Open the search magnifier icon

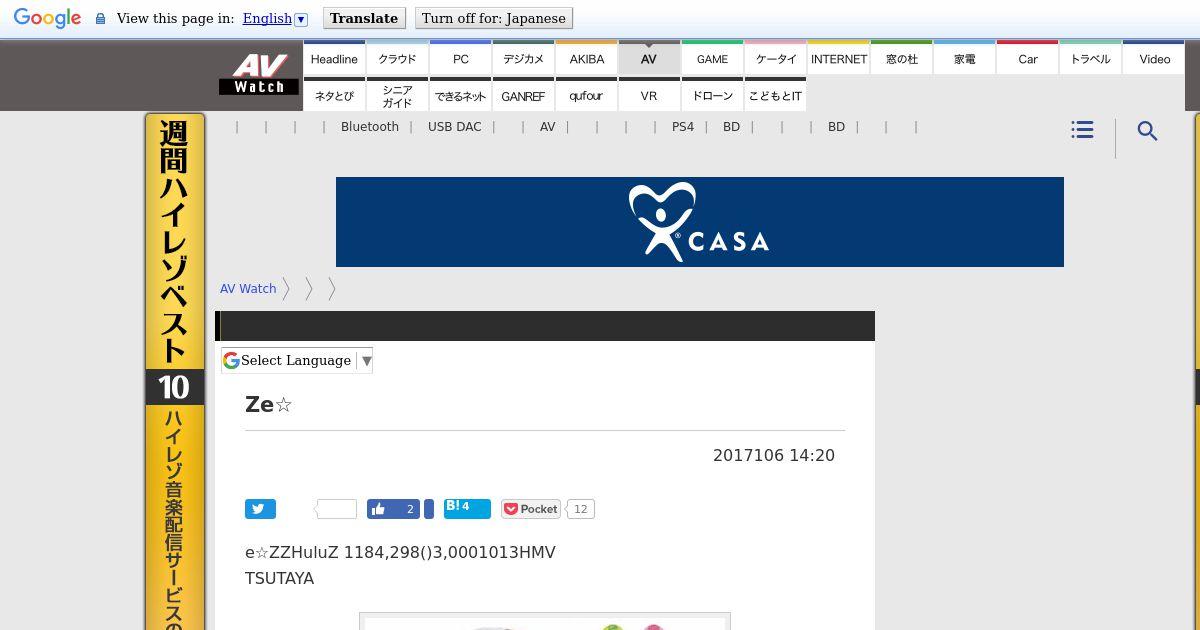tap(1147, 131)
